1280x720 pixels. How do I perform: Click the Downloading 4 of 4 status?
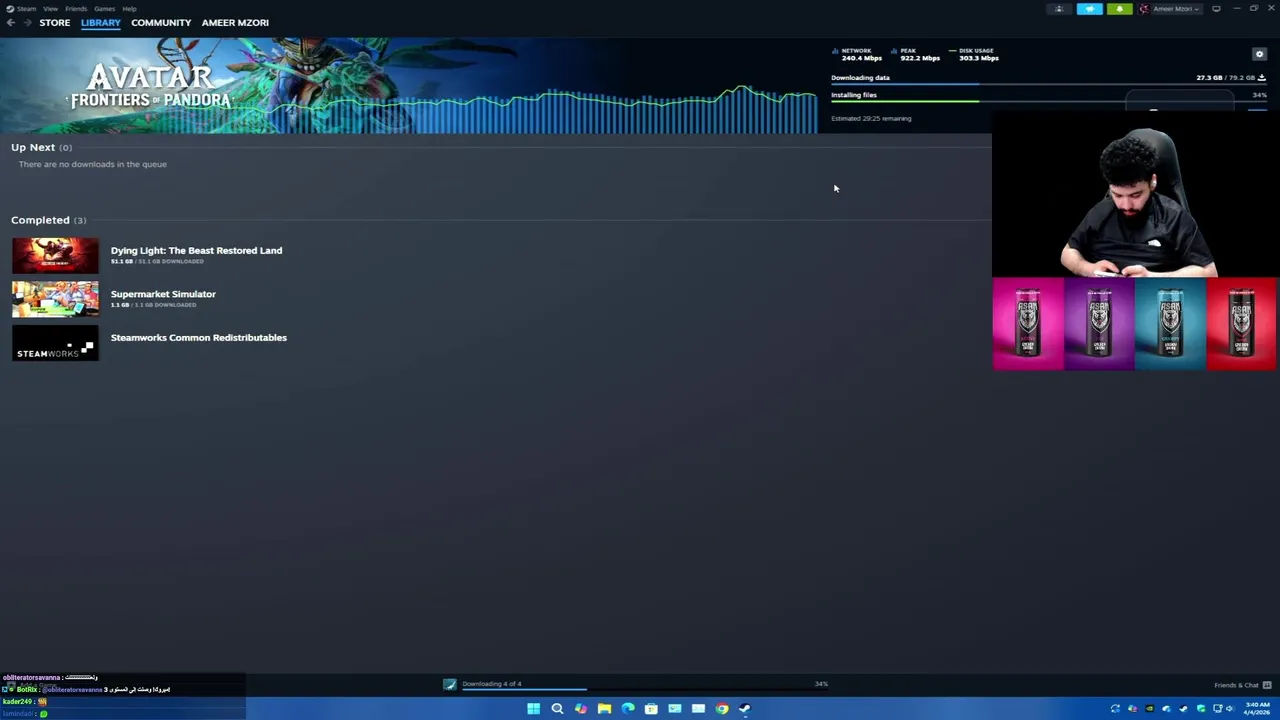pyautogui.click(x=491, y=684)
